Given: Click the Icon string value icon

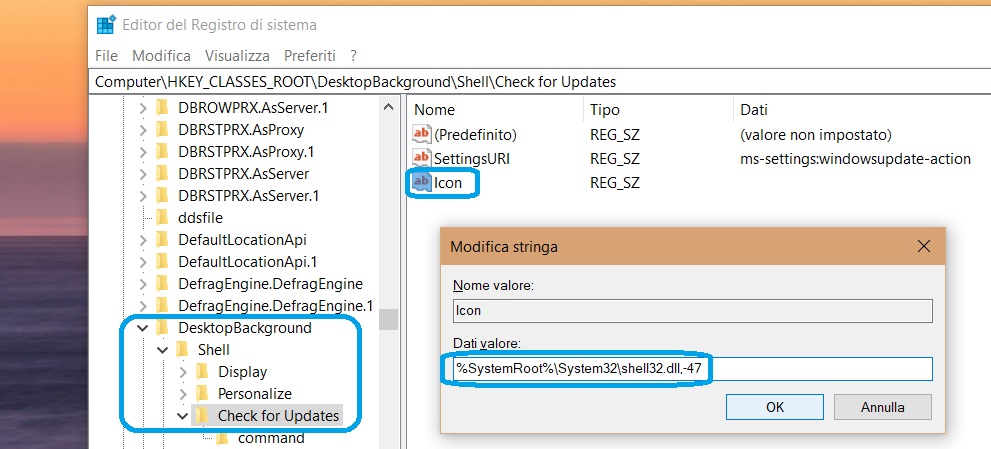Looking at the screenshot, I should (x=422, y=183).
